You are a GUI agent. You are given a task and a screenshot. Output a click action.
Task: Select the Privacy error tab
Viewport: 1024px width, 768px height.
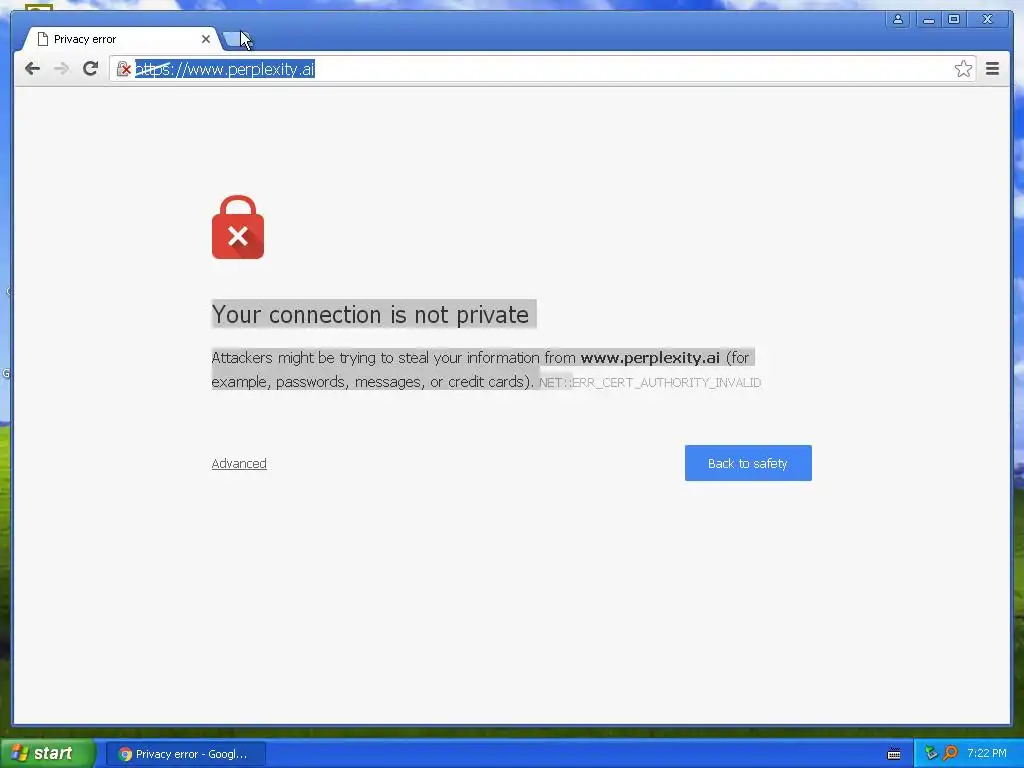(x=121, y=39)
